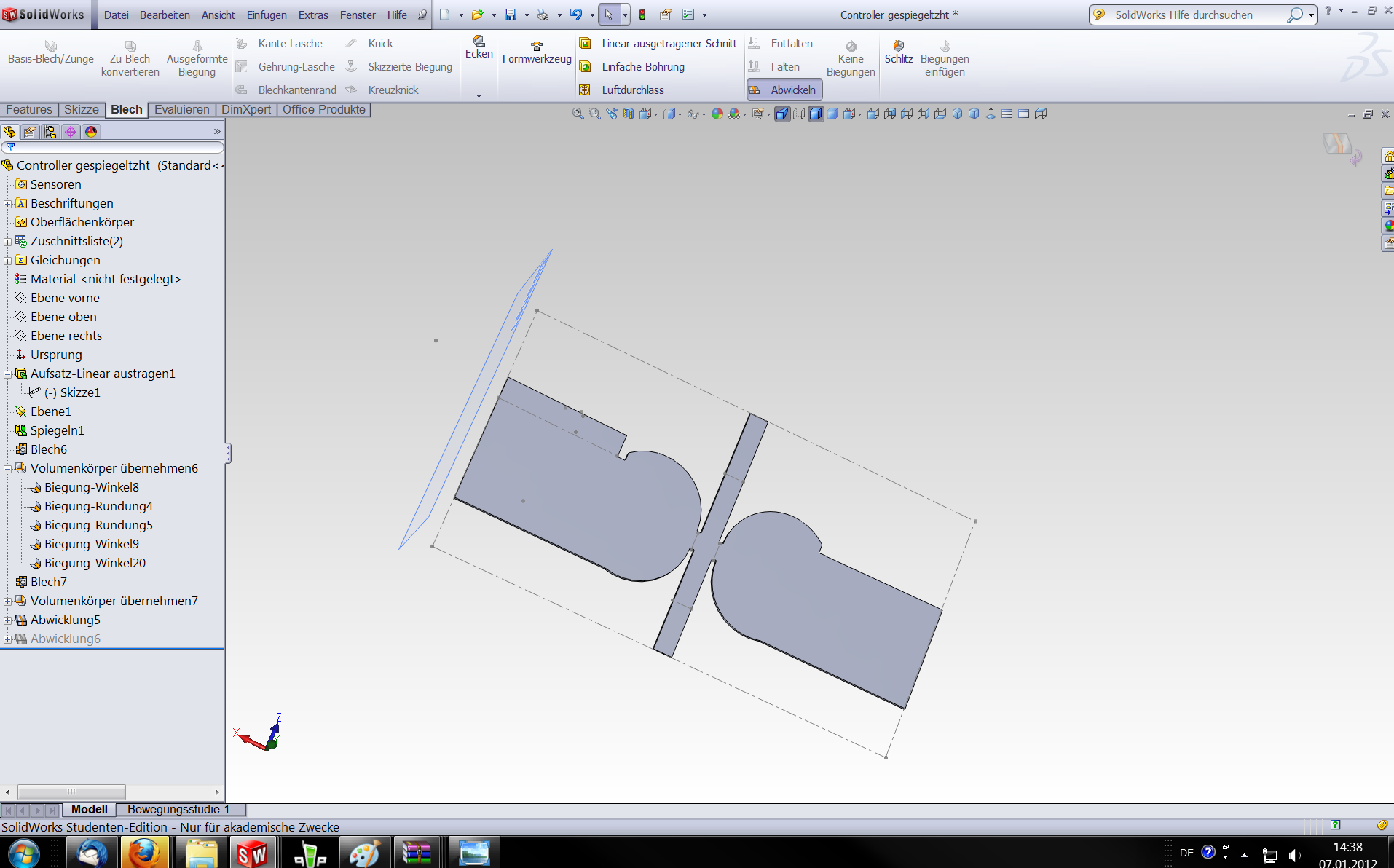Image resolution: width=1394 pixels, height=868 pixels.
Task: Open the ConfigurationManager tab icon
Action: pos(50,132)
